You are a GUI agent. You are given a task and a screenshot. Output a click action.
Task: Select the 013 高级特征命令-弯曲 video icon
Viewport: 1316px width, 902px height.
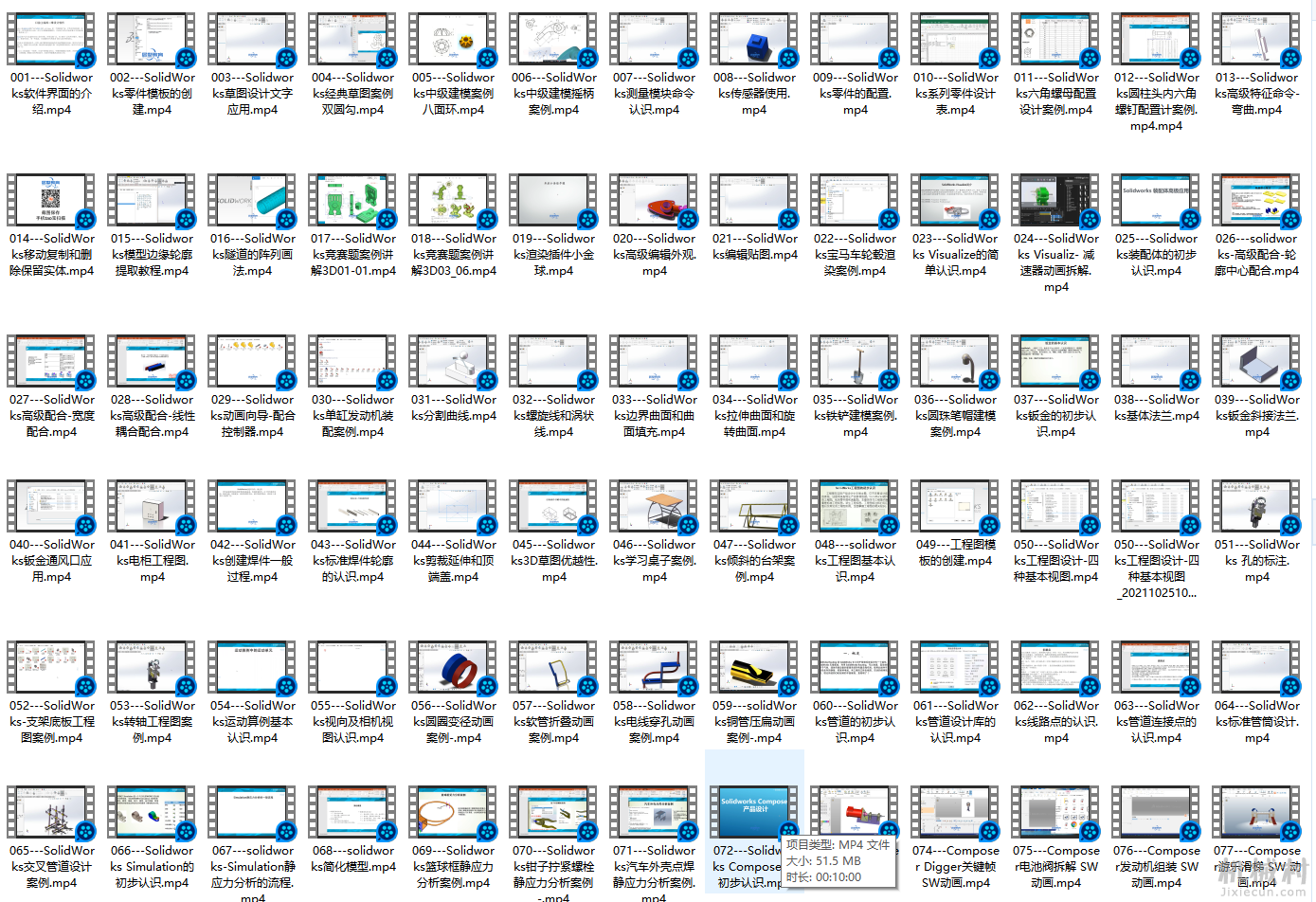[1256, 40]
